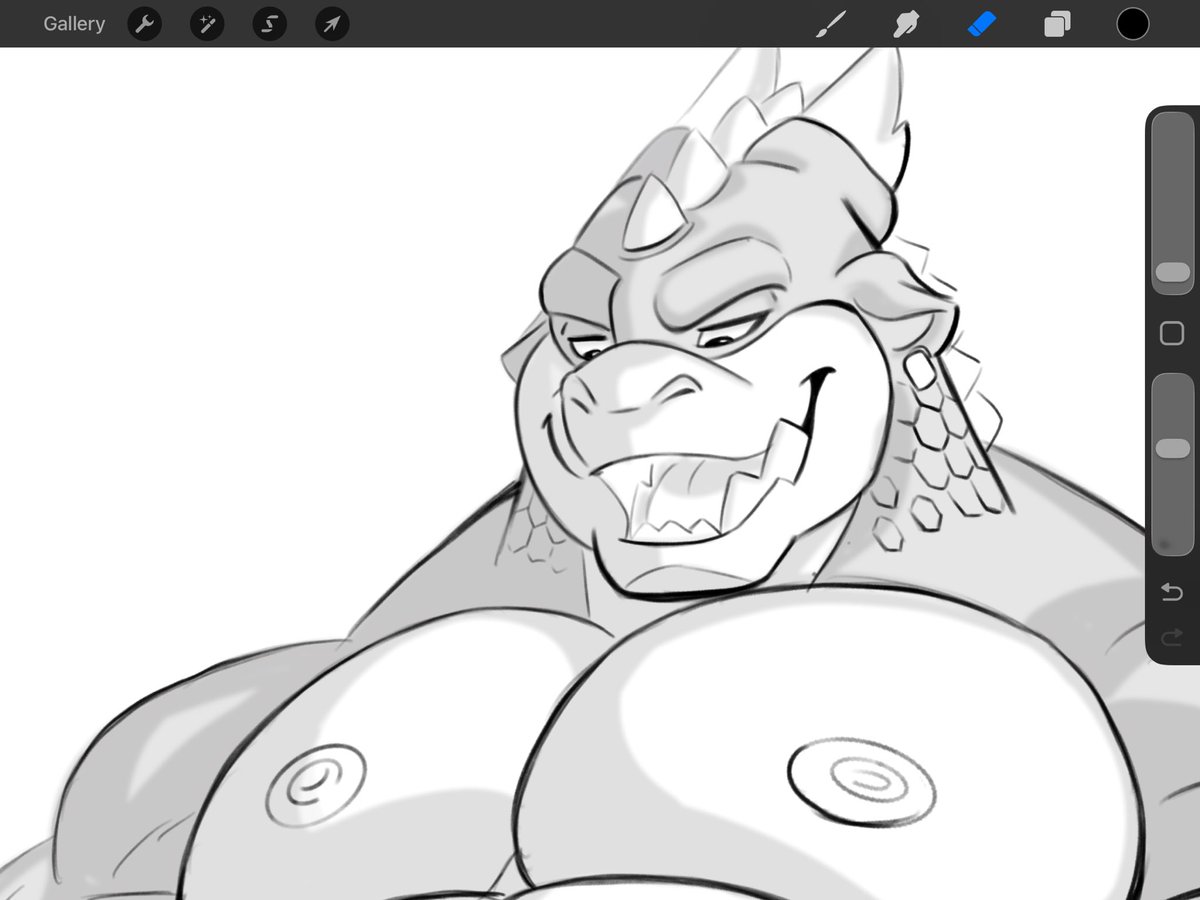Image resolution: width=1200 pixels, height=900 pixels.
Task: Open the Layers panel
Action: coord(1057,24)
